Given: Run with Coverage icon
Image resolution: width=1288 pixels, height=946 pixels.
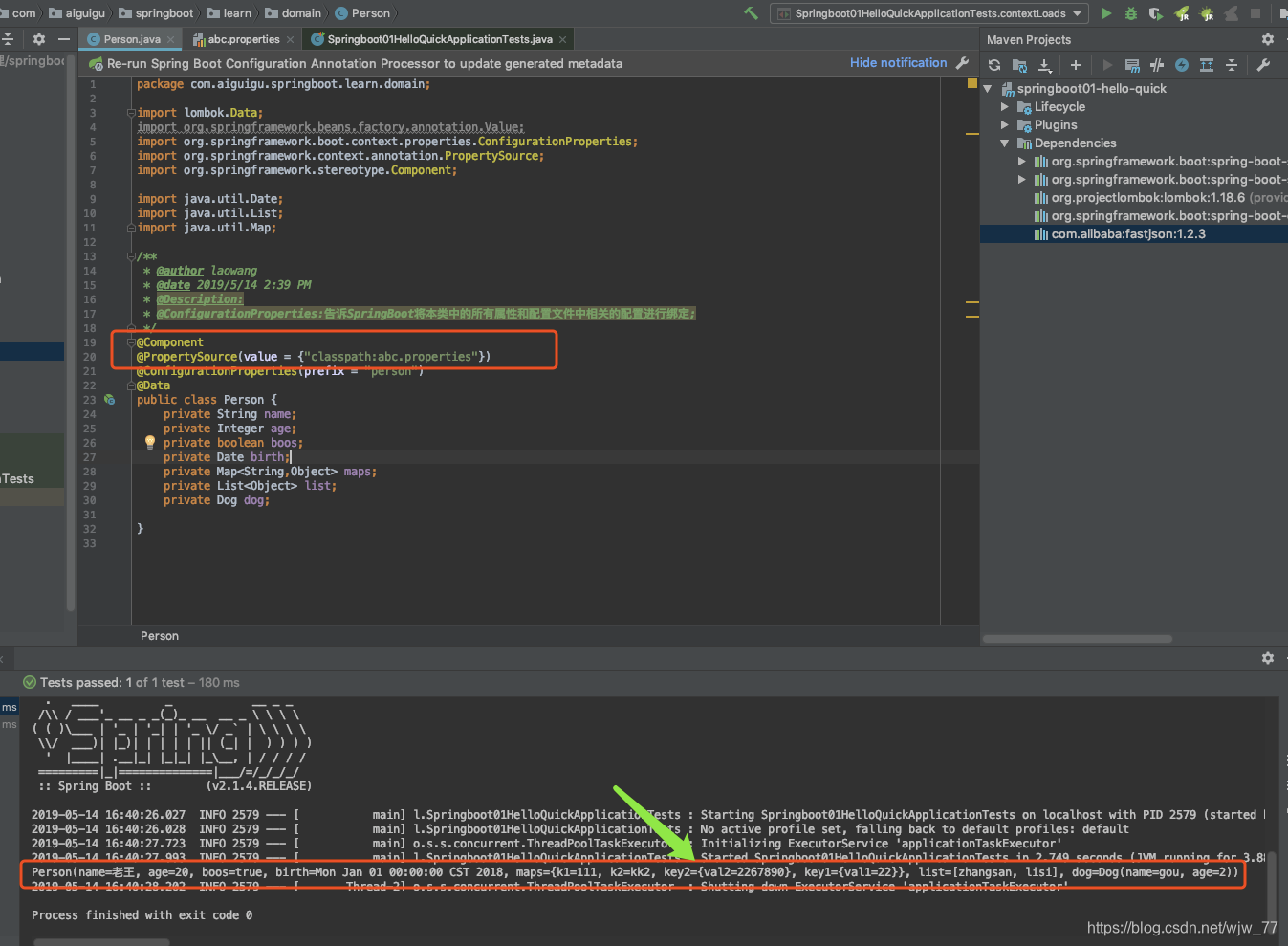Looking at the screenshot, I should coord(1156,13).
